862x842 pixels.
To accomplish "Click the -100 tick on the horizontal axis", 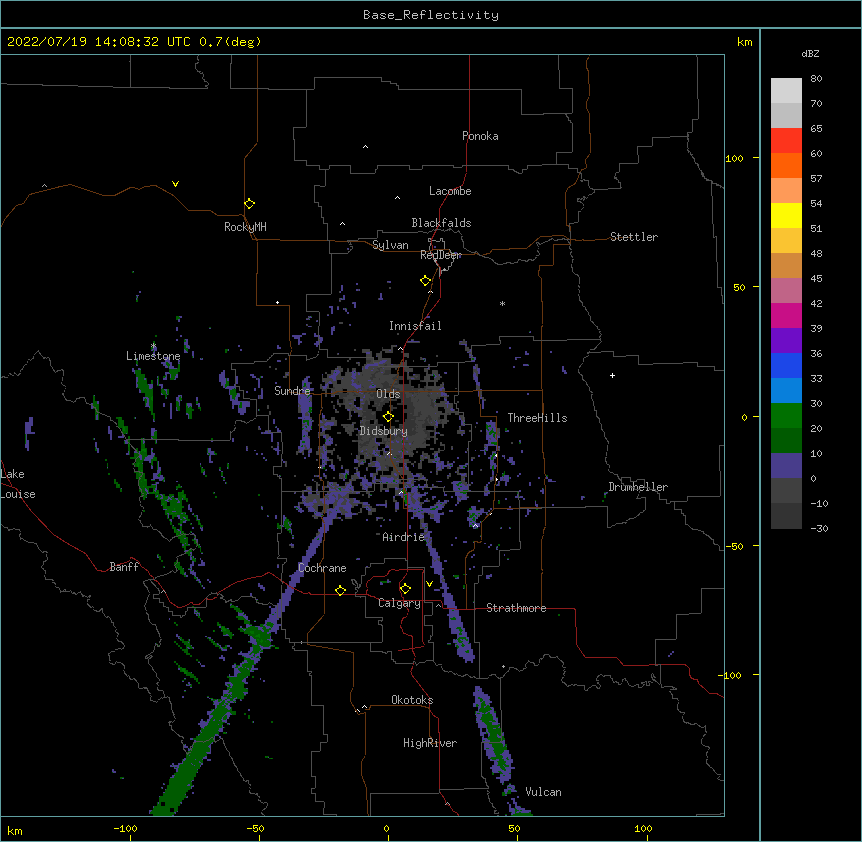I will pos(125,828).
